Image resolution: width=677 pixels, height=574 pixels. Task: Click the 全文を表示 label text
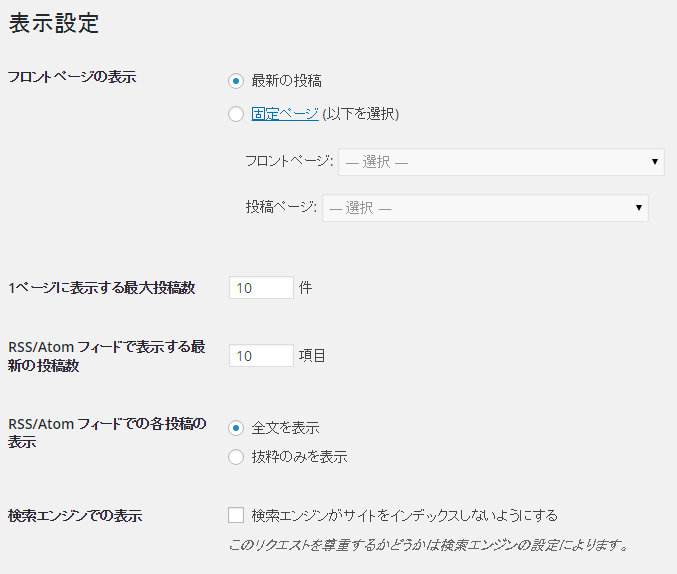(x=285, y=428)
